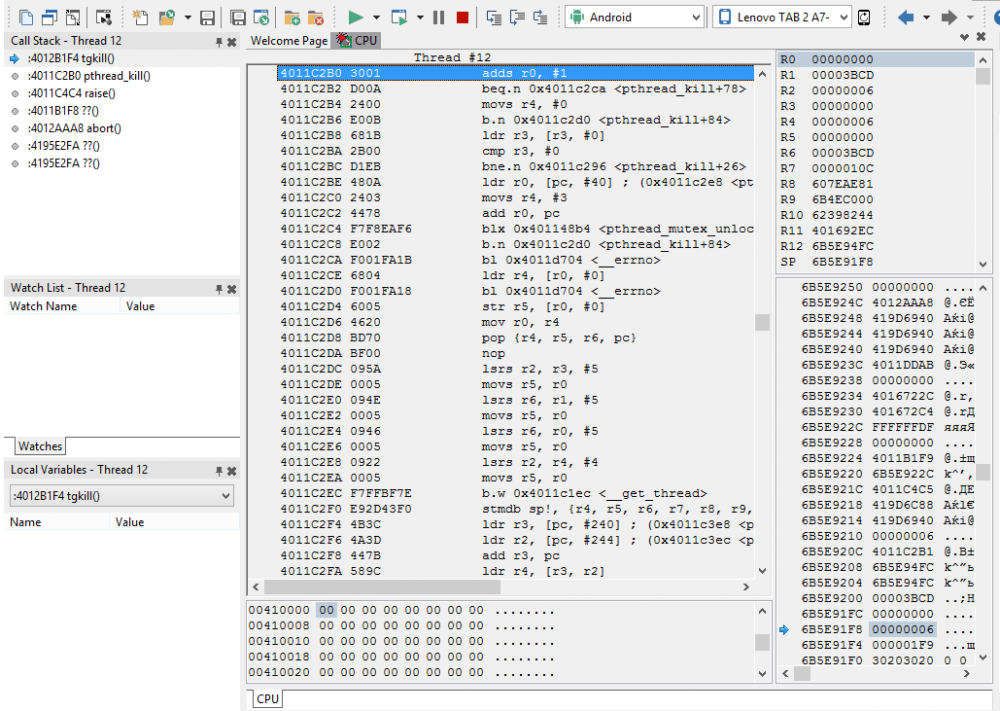
Task: Click the Remove File from Project icon
Action: pos(316,17)
